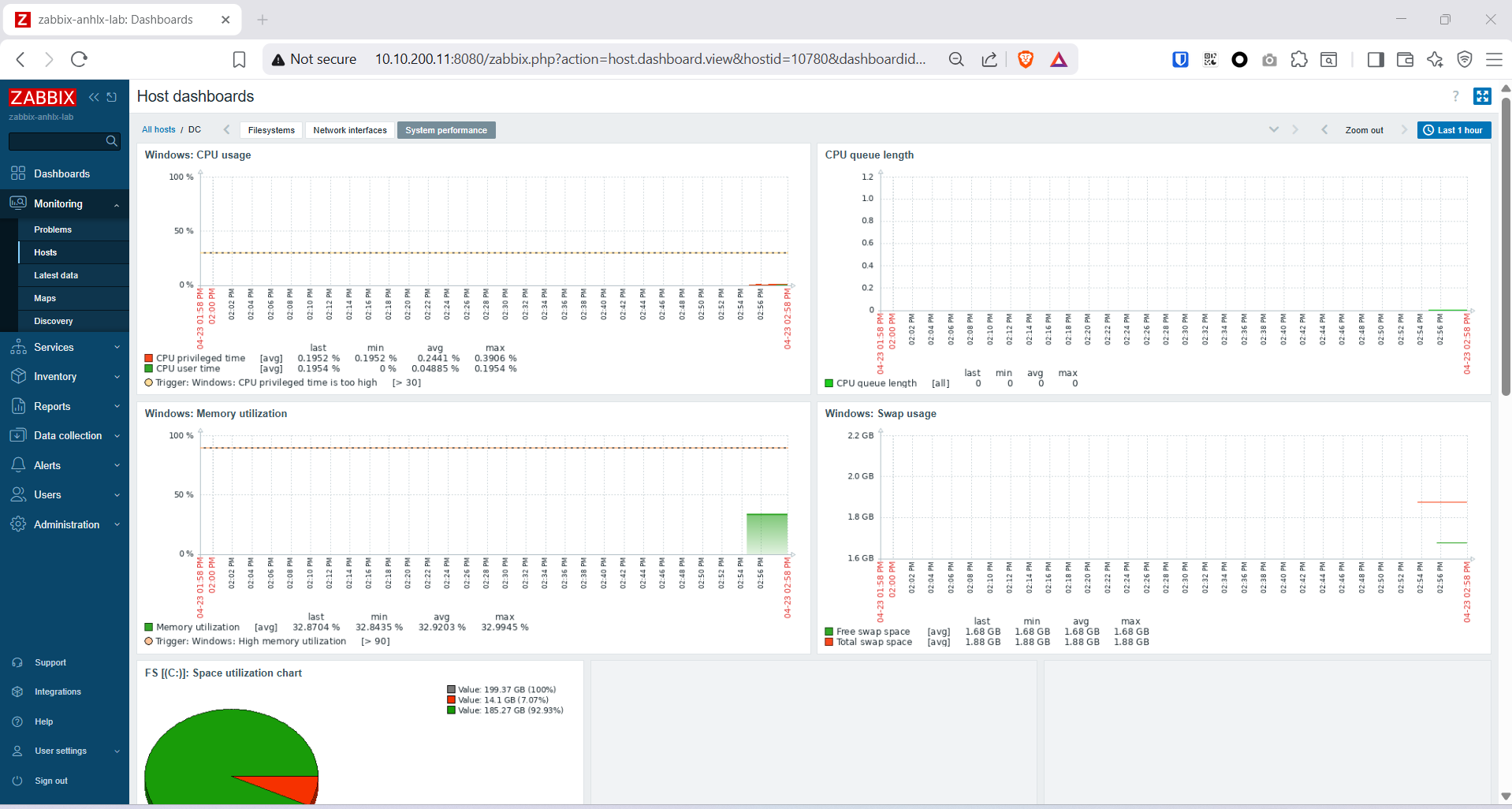Click the sidebar search input field
Viewport: 1512px width, 809px height.
point(57,141)
